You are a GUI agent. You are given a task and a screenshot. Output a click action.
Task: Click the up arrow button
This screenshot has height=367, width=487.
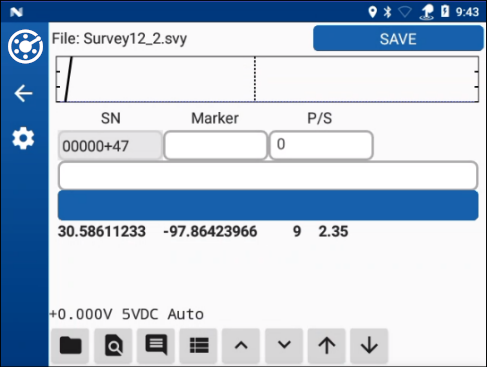pos(327,345)
